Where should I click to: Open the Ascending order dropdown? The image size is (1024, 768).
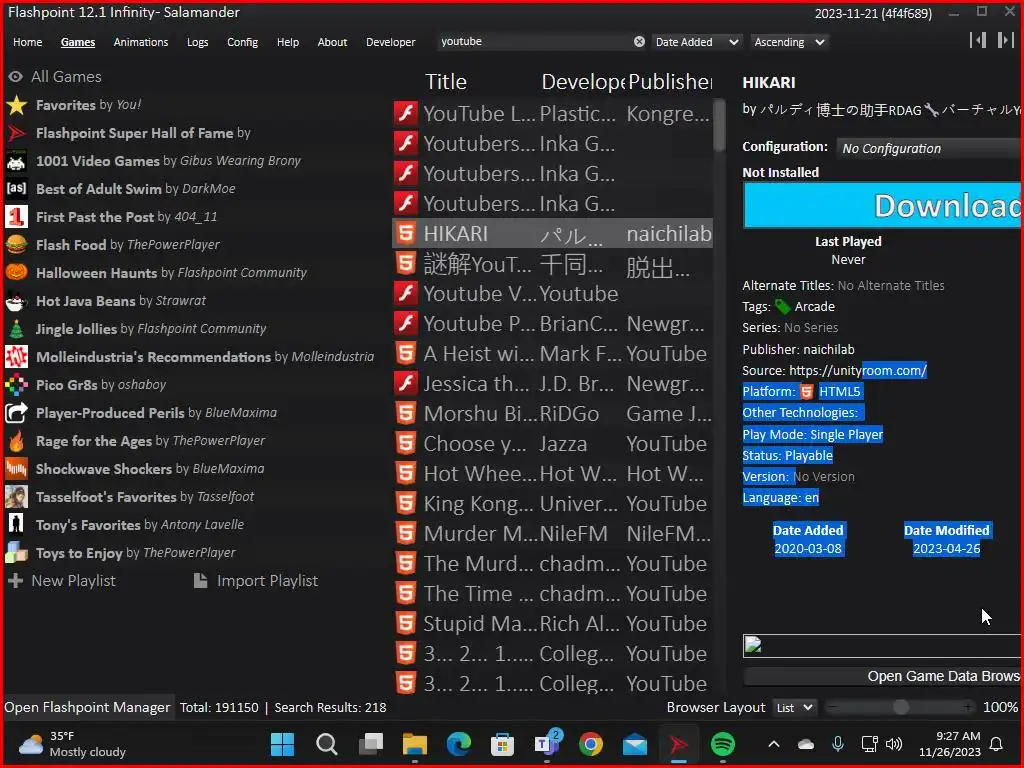click(x=790, y=42)
